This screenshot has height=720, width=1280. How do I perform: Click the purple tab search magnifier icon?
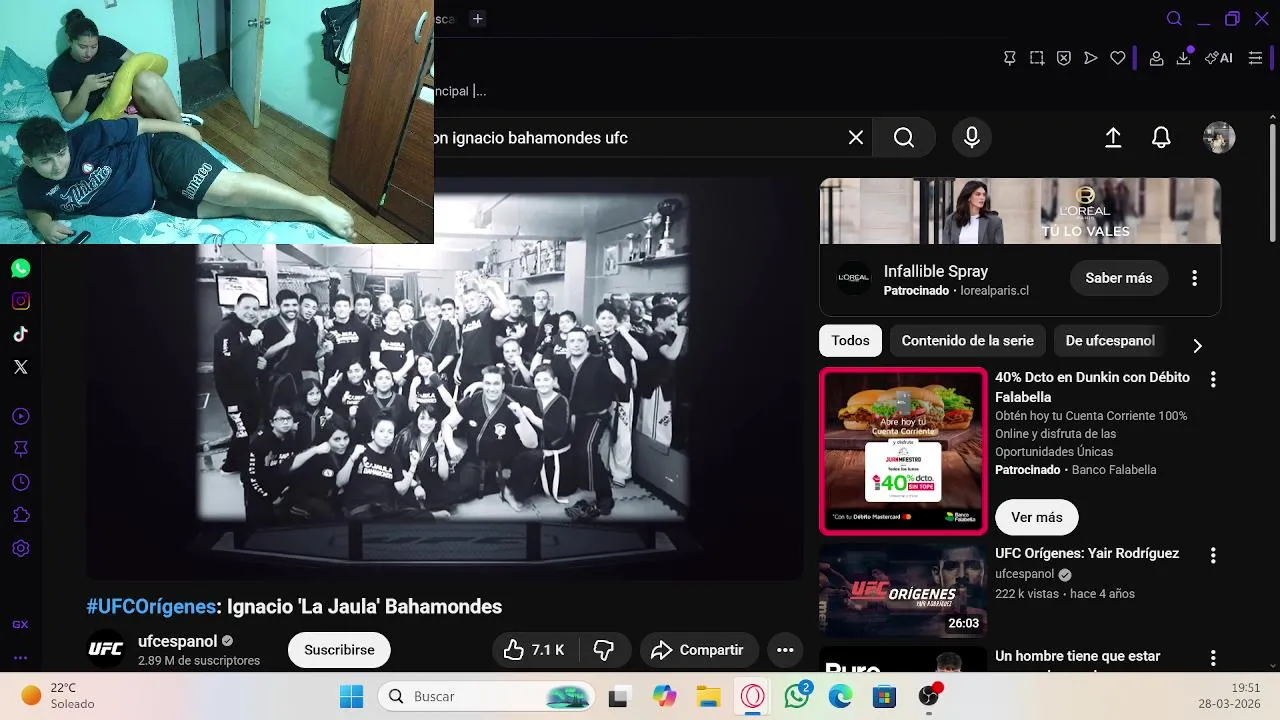click(x=1175, y=19)
